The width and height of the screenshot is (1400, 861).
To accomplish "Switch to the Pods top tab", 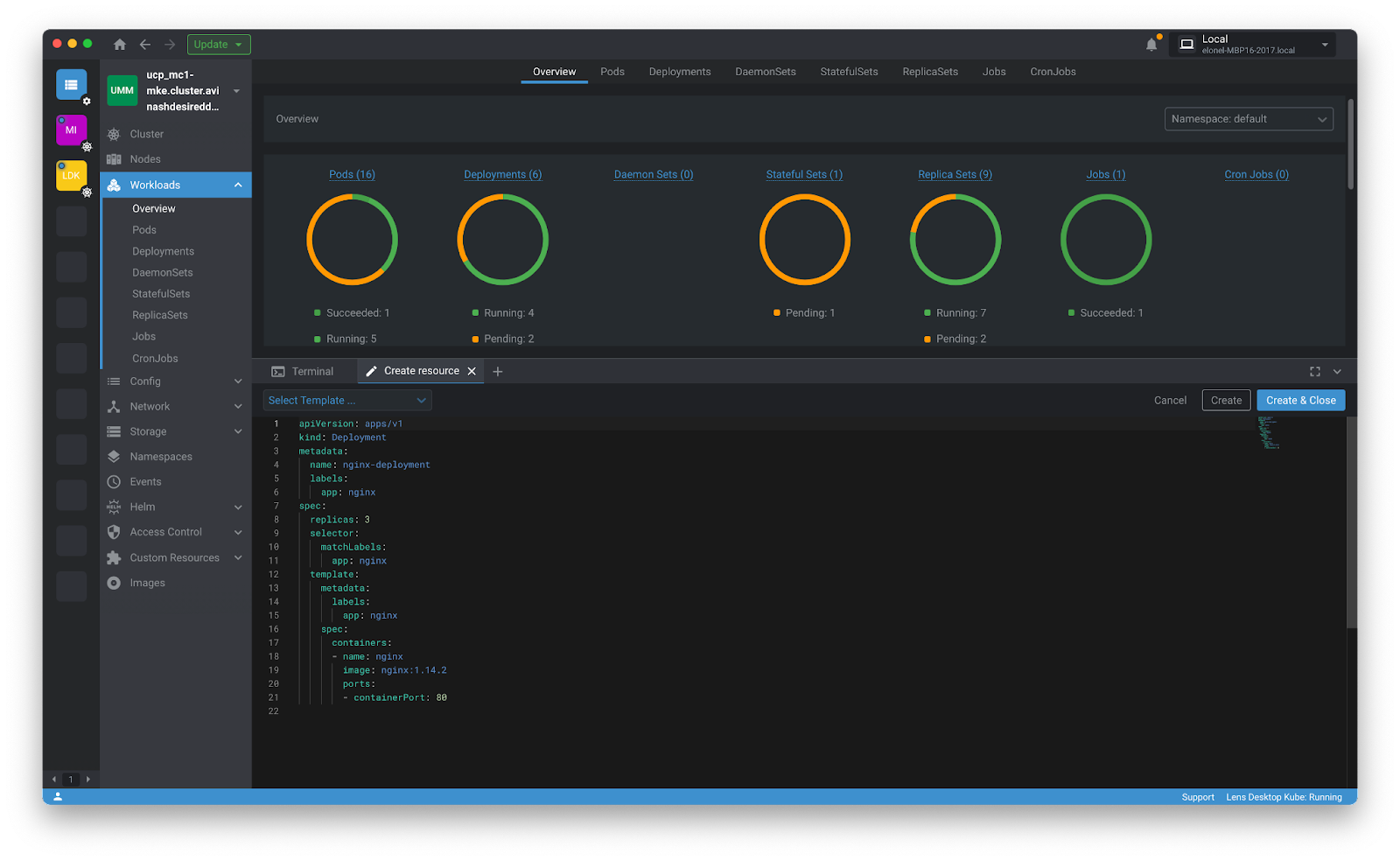I will (x=612, y=72).
